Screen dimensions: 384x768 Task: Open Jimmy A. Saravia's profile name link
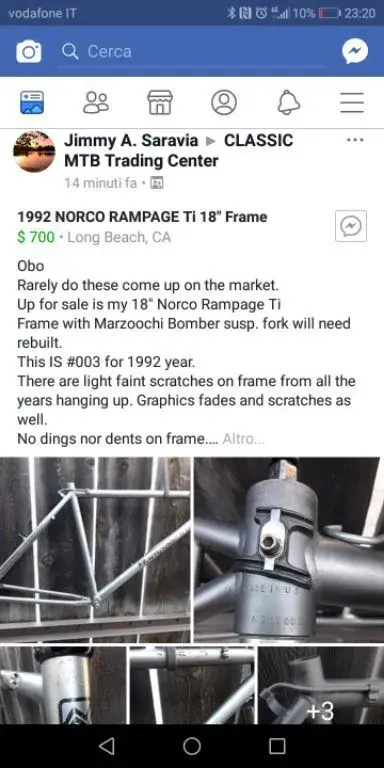(131, 141)
